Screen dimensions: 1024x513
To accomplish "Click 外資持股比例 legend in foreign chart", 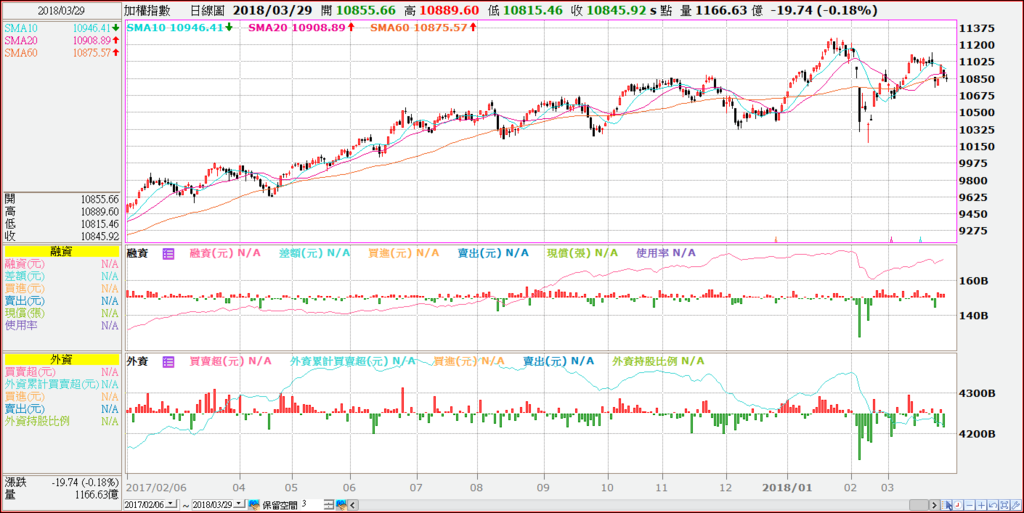I will 659,361.
